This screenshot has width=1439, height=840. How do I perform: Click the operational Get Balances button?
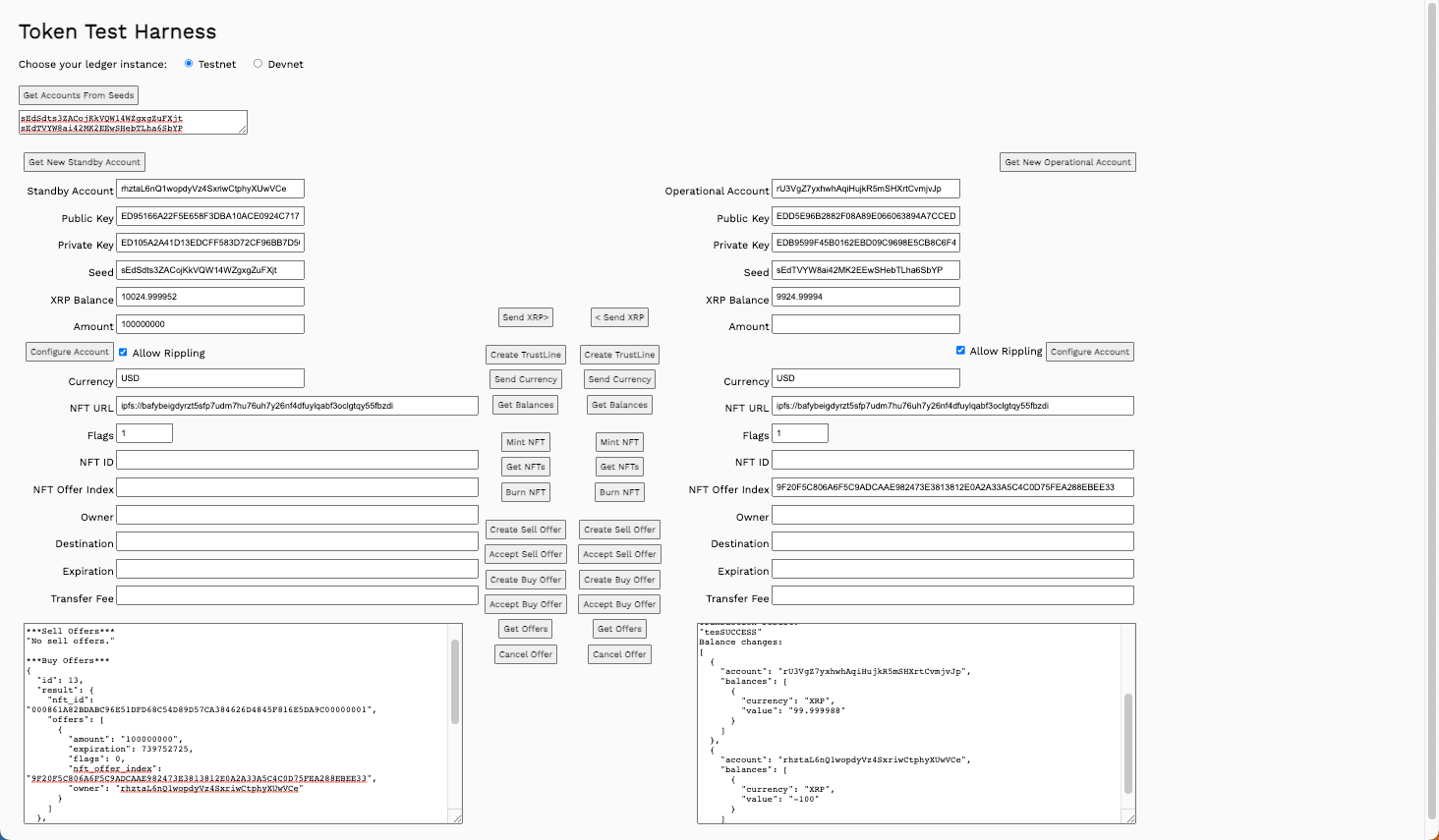619,405
